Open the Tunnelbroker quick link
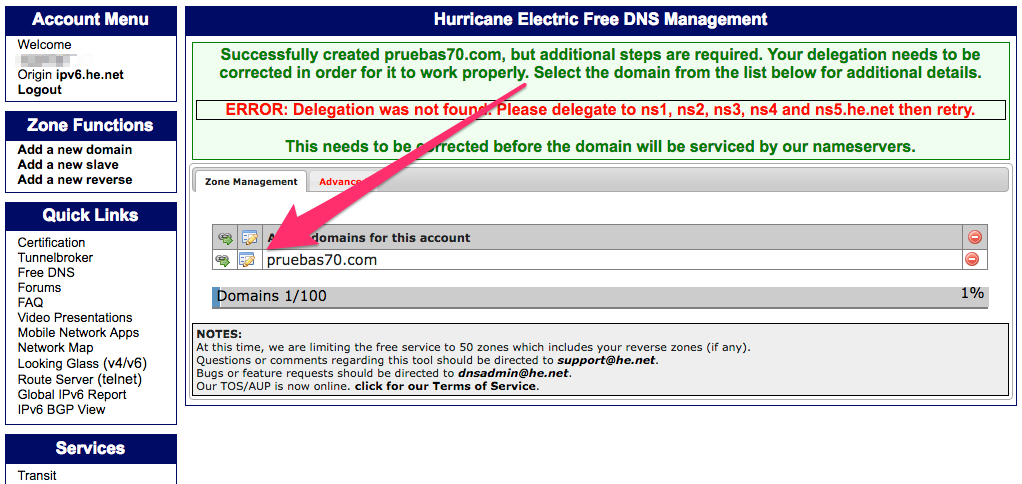 tap(55, 258)
